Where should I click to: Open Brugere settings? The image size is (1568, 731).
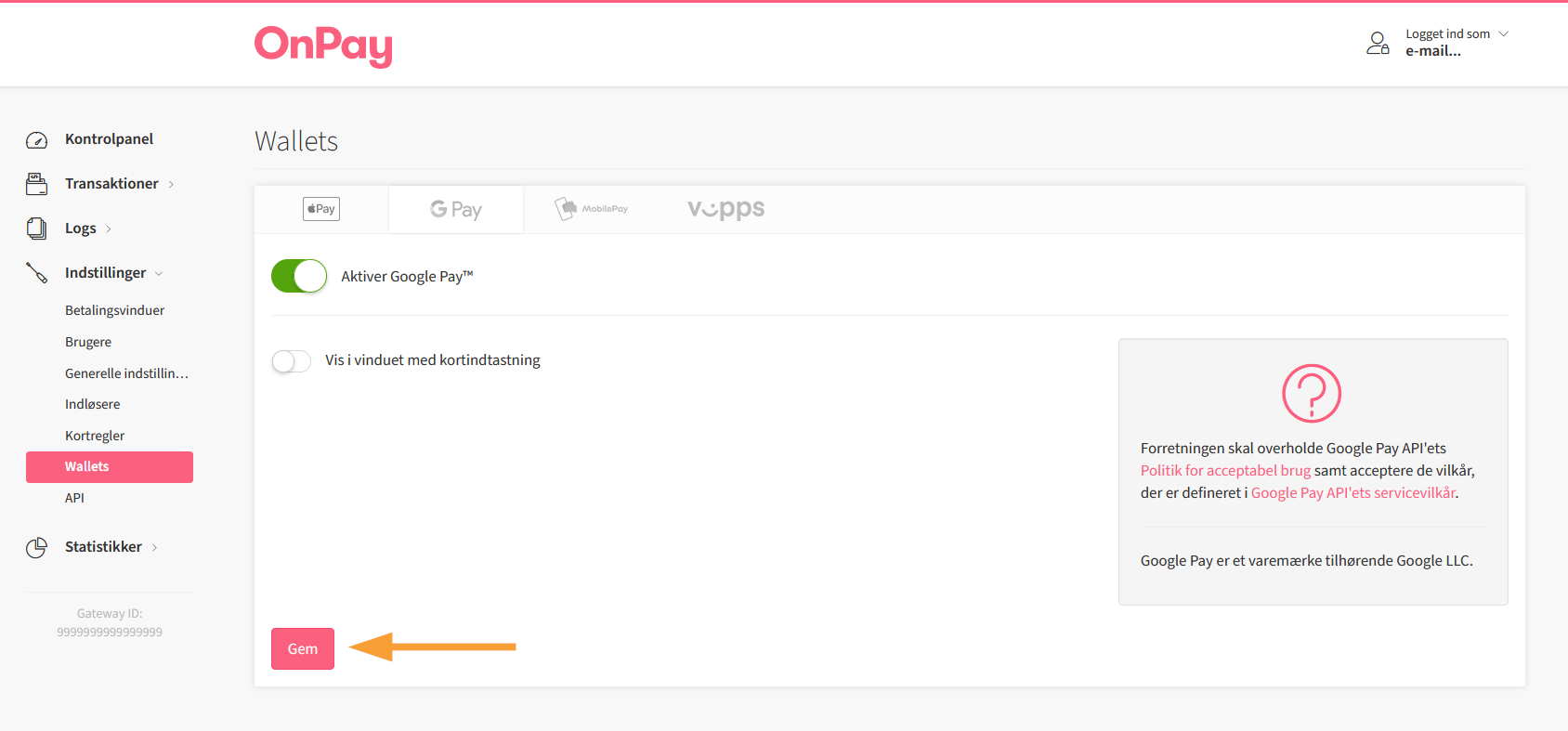(88, 342)
